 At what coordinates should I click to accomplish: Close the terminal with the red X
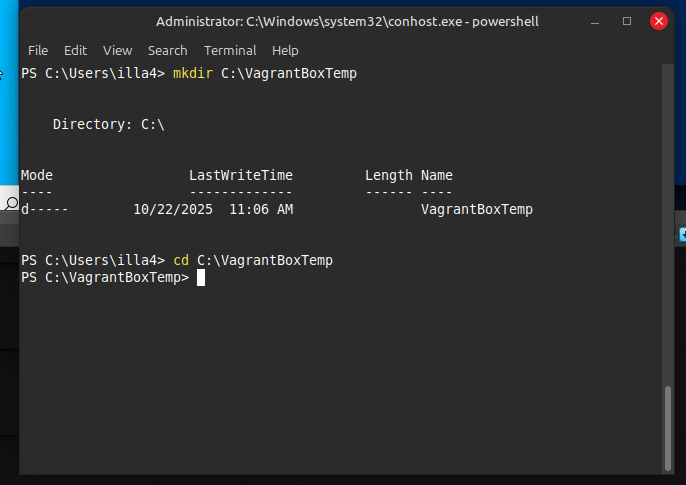[658, 21]
